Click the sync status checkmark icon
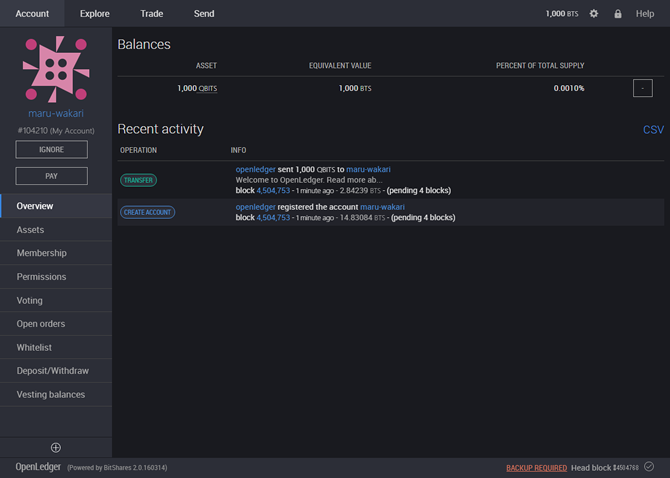Viewport: 670px width, 478px height. (649, 466)
